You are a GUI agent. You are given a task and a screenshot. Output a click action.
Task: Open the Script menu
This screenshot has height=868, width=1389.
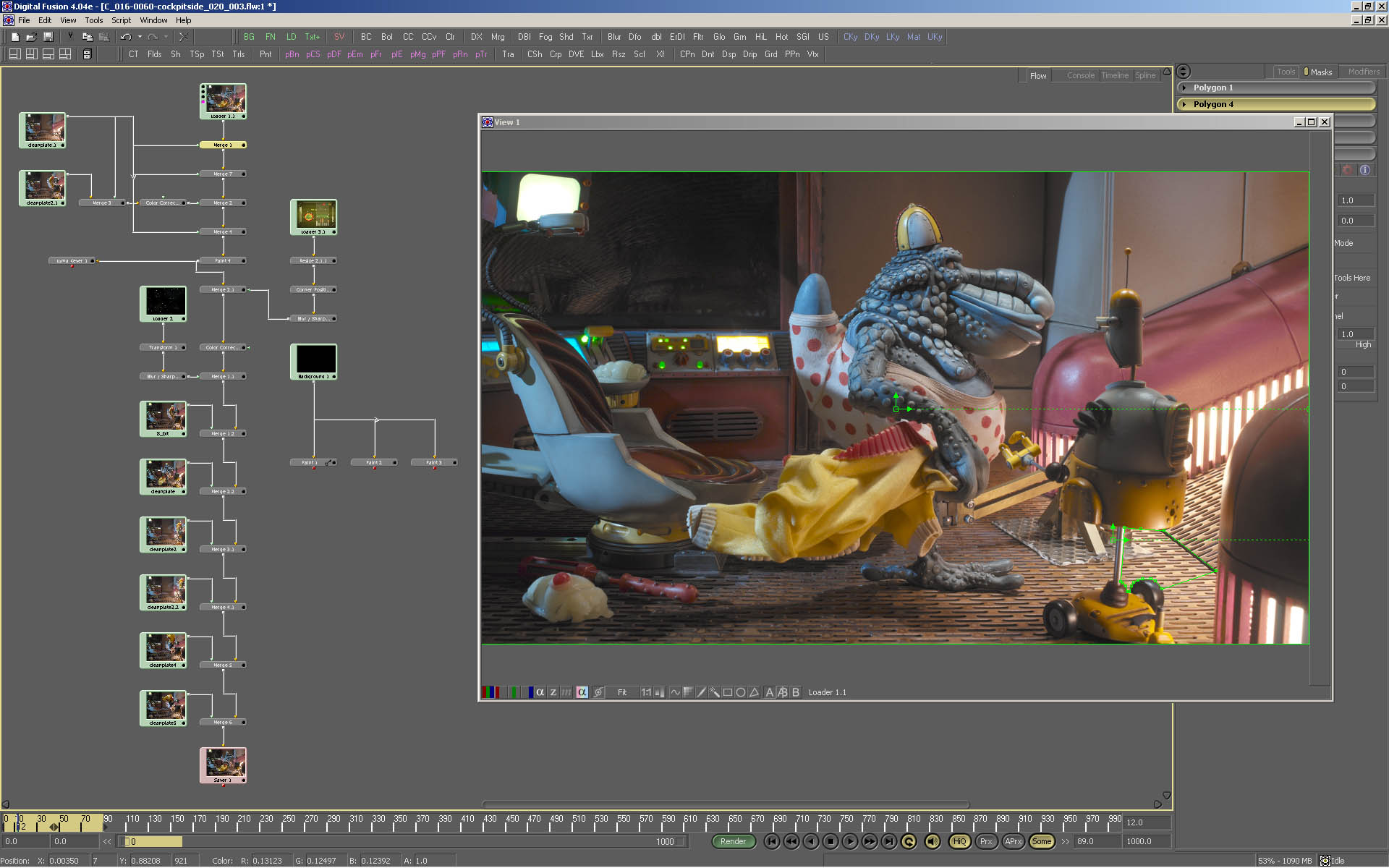[121, 20]
